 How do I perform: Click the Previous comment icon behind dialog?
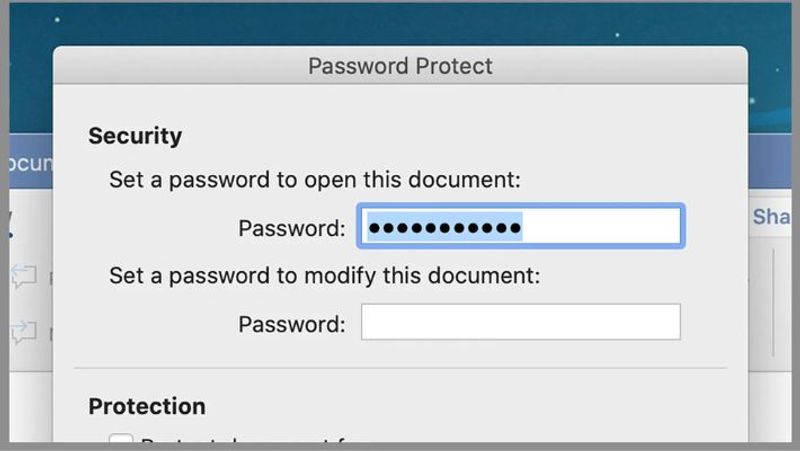pyautogui.click(x=23, y=277)
